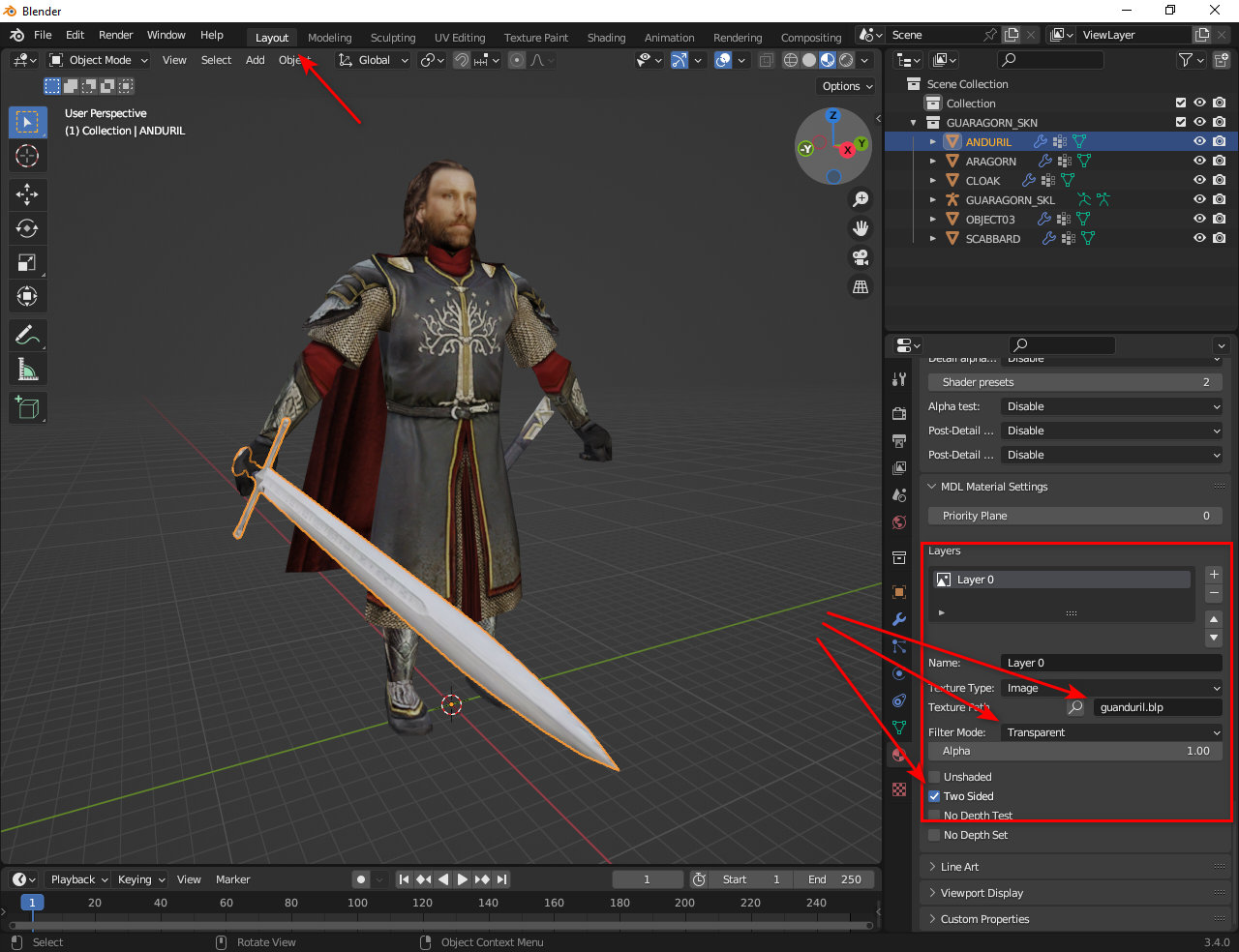This screenshot has height=952, width=1239.
Task: Toggle CLOAK visibility eye icon
Action: [1200, 180]
